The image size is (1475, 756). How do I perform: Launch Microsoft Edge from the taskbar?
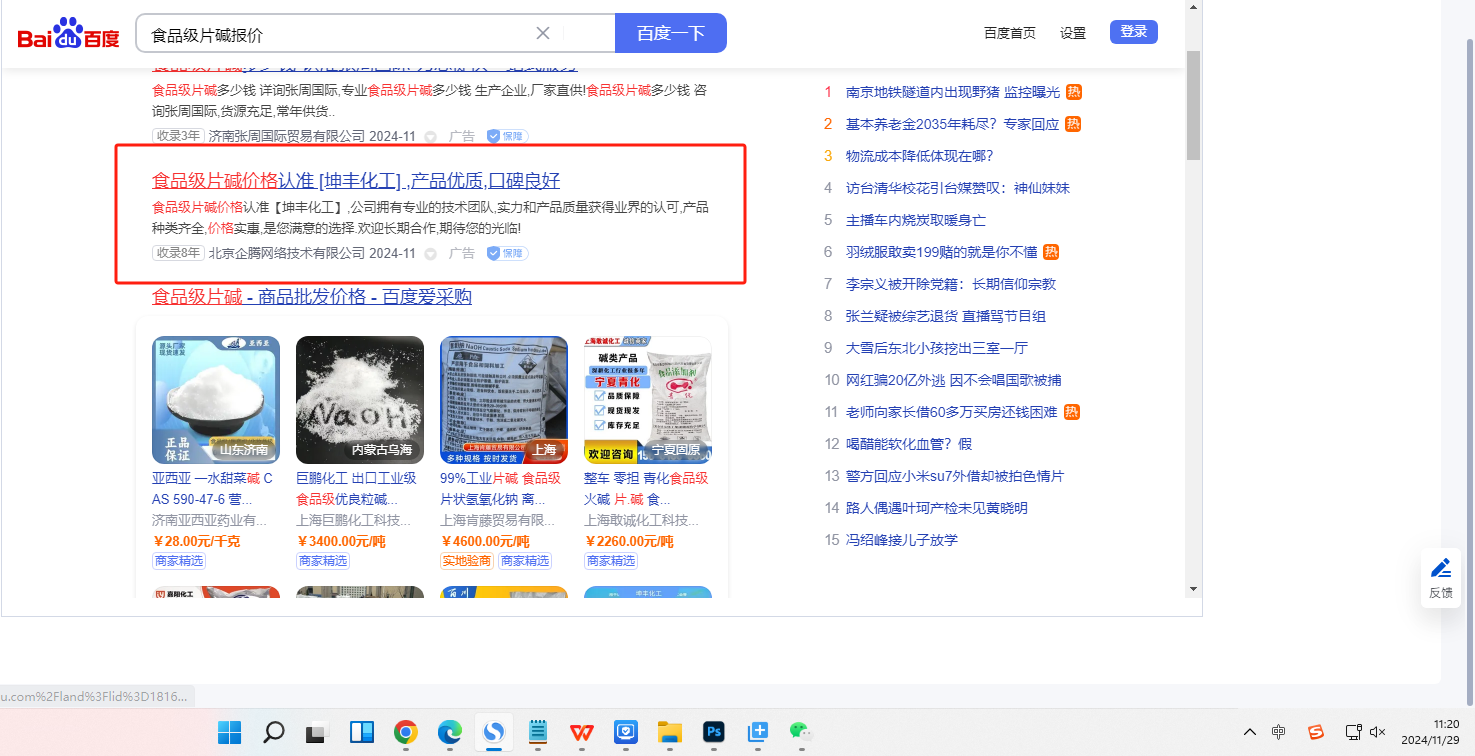449,732
